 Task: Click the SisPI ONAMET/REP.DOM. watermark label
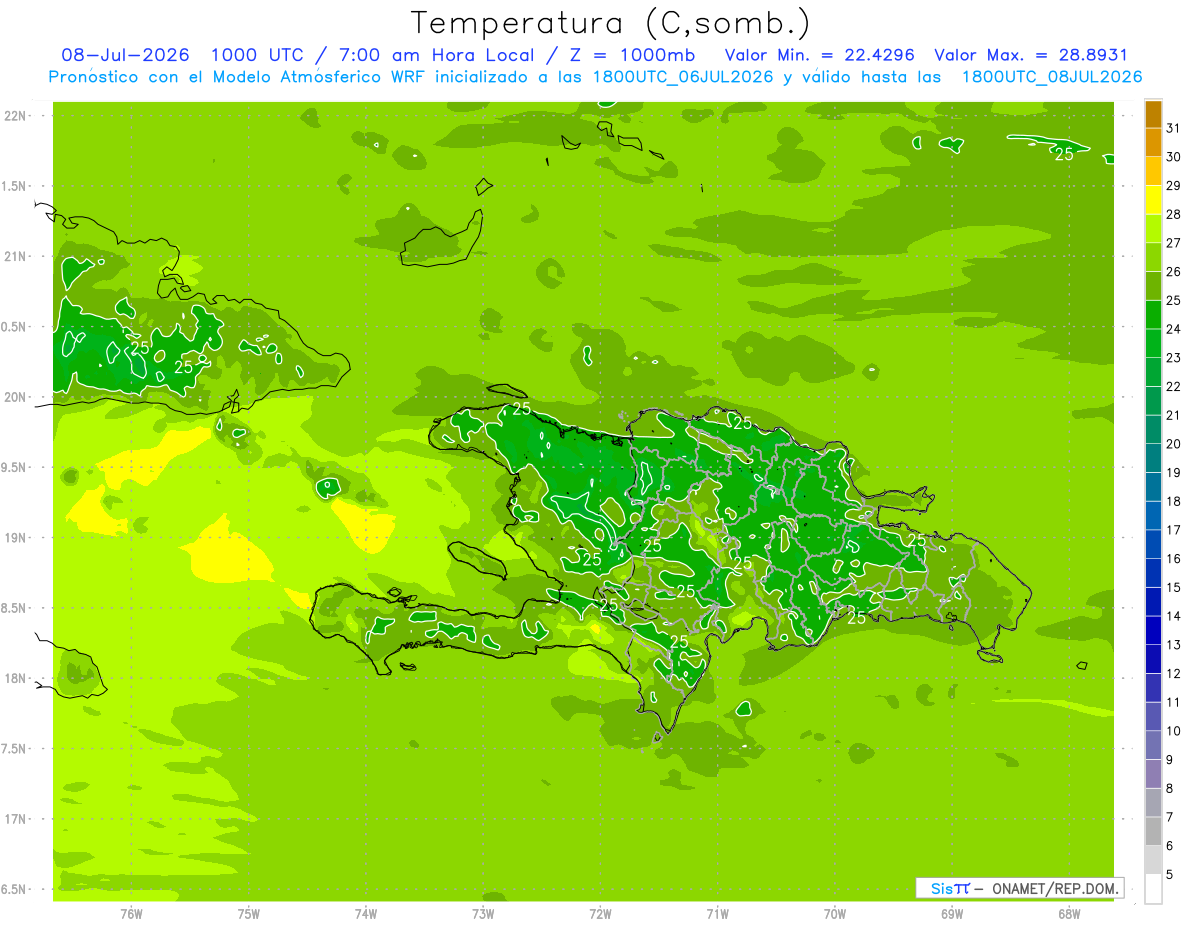(x=1019, y=888)
